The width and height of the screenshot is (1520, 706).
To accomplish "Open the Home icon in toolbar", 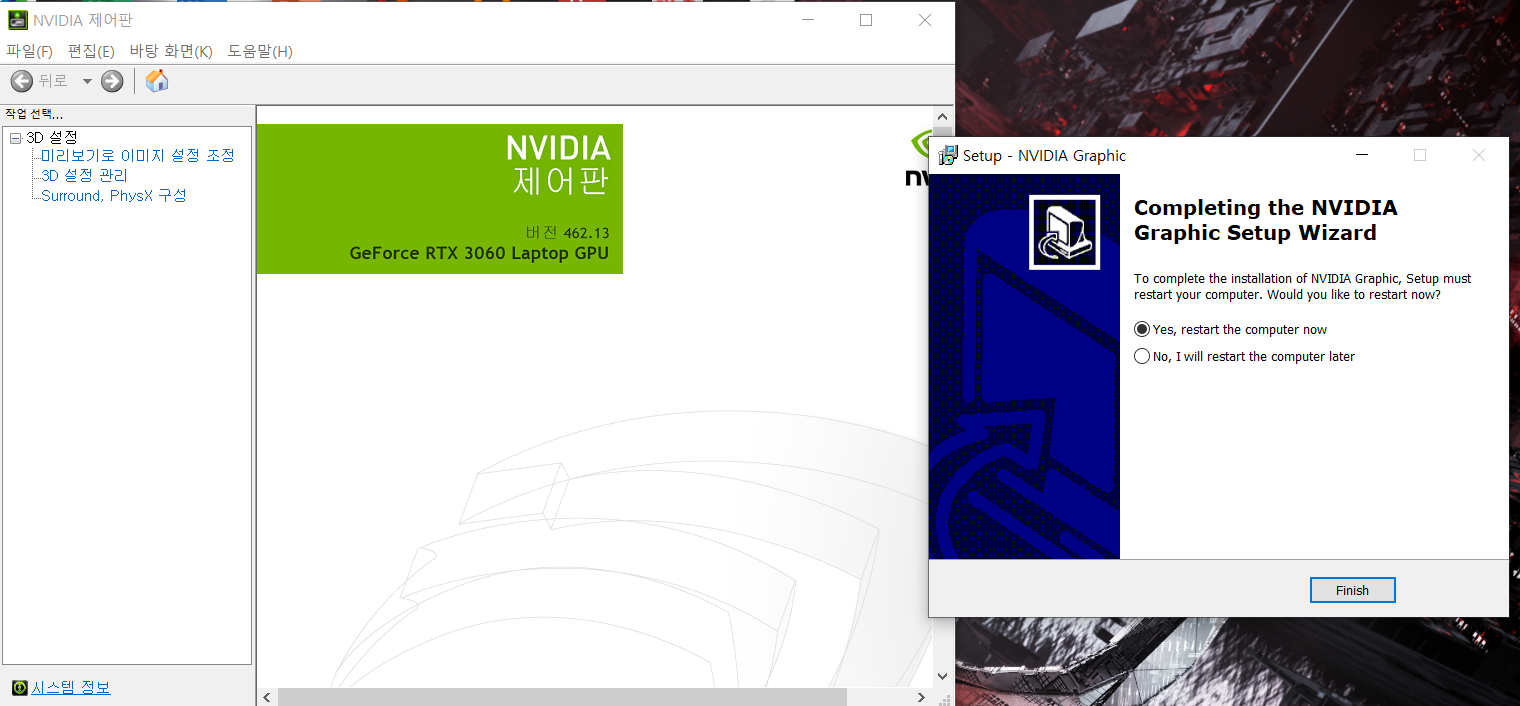I will pyautogui.click(x=157, y=81).
